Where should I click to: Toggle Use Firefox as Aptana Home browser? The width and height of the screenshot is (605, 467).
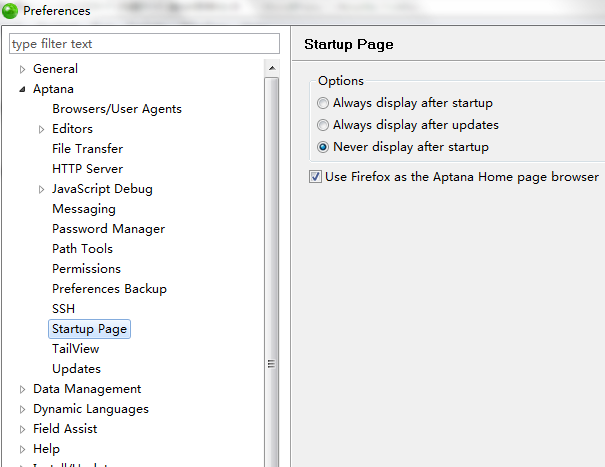316,177
